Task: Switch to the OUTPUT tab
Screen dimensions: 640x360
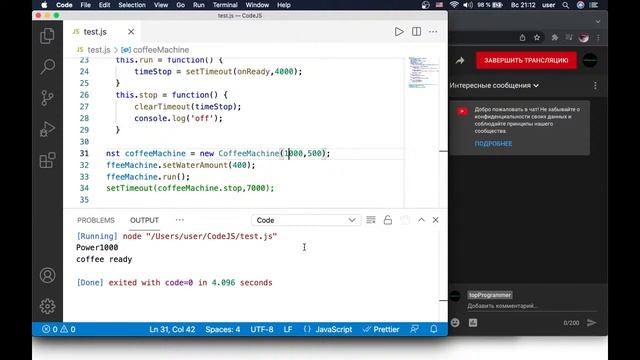Action: coord(144,220)
